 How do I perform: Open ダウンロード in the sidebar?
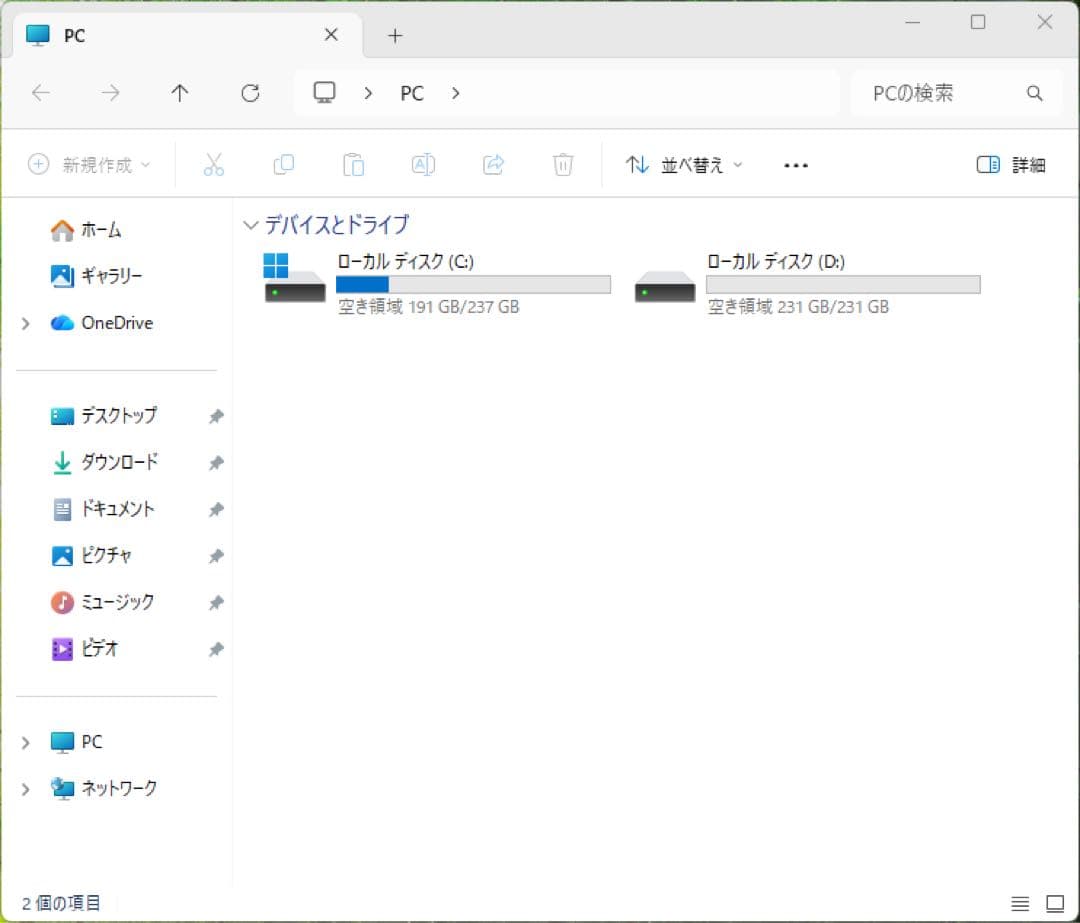point(120,462)
